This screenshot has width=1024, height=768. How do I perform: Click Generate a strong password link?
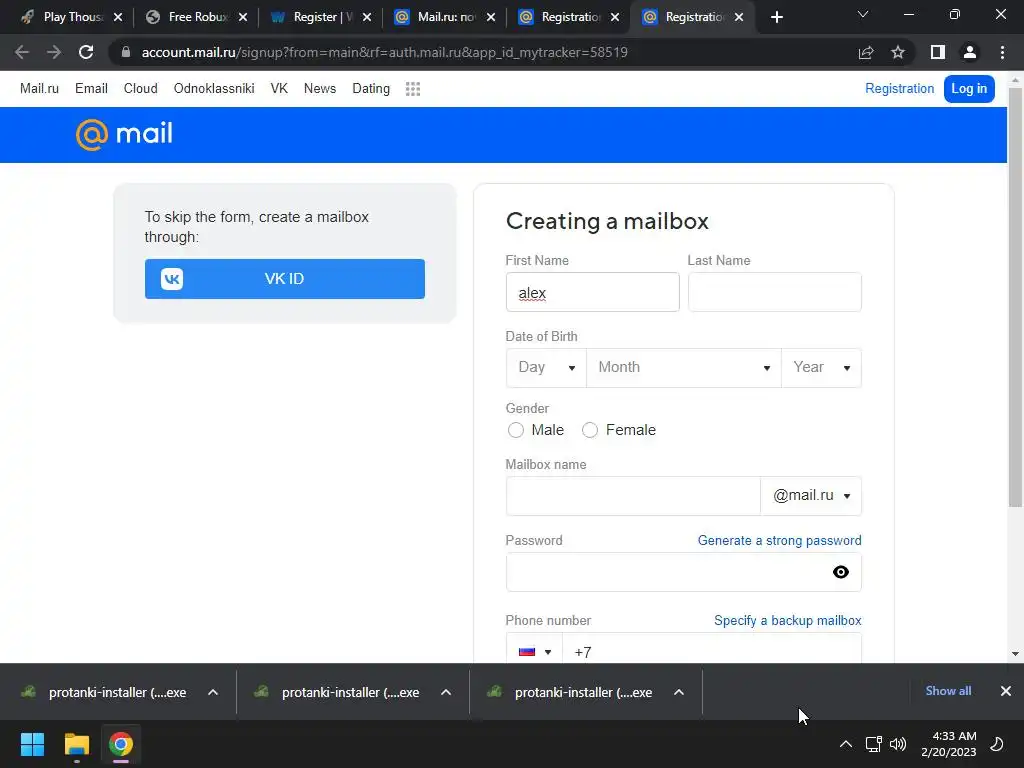click(779, 541)
